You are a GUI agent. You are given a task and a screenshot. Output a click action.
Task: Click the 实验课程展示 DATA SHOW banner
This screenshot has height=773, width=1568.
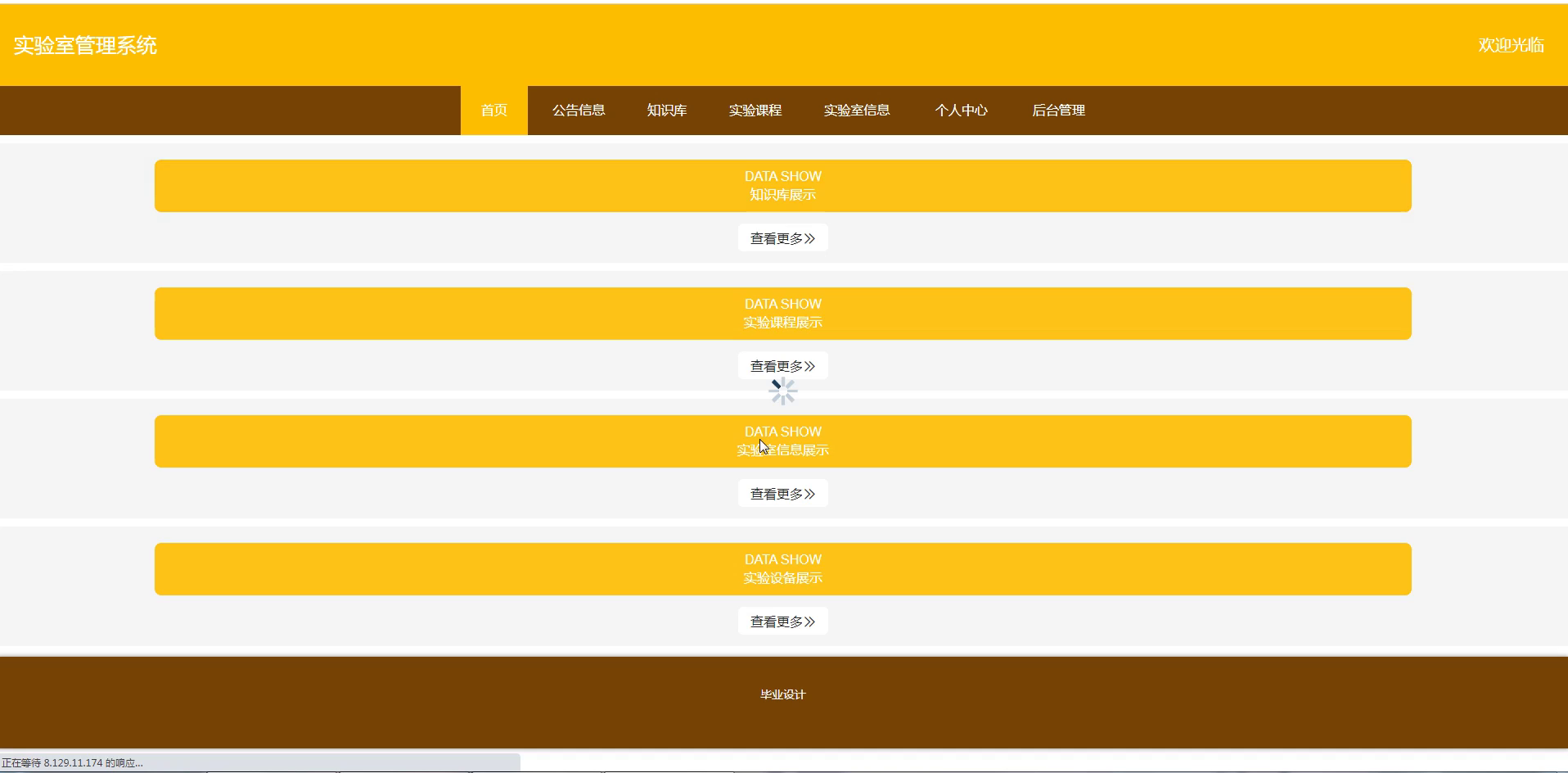[x=783, y=314]
